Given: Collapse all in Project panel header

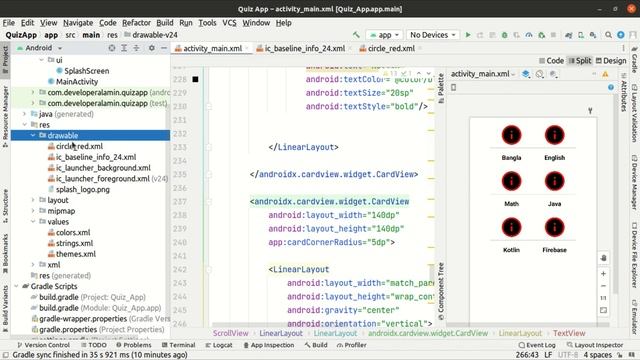Looking at the screenshot, I should pos(136,48).
